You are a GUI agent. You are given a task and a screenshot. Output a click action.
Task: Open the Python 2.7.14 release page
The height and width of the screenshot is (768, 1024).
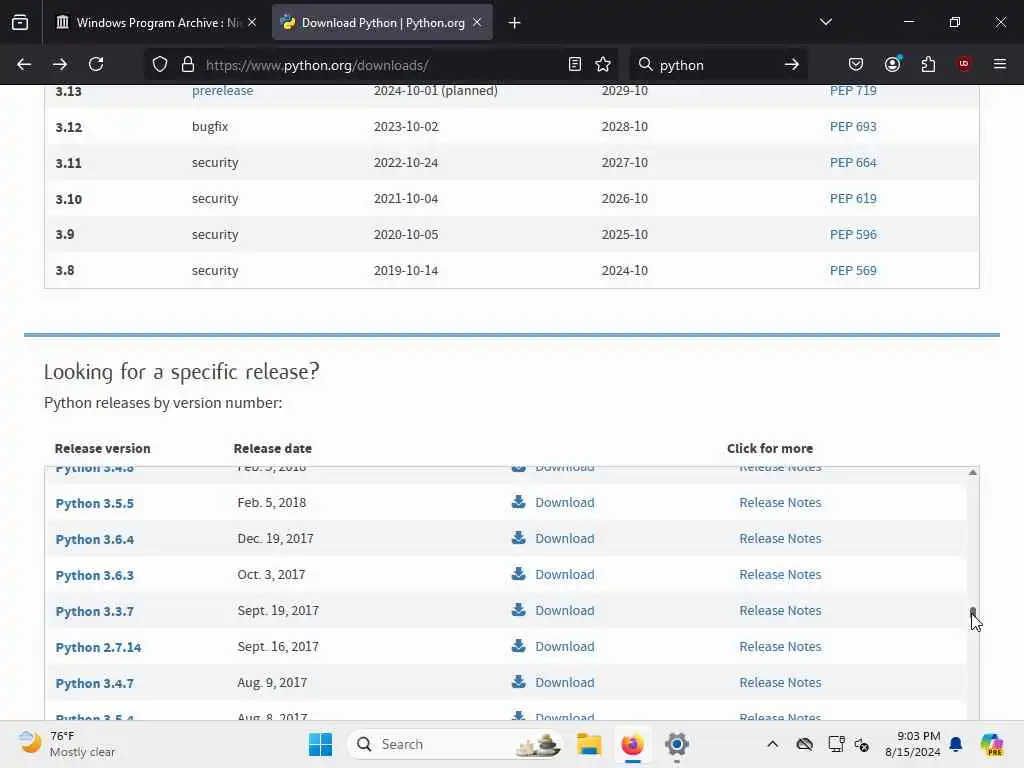pos(99,647)
